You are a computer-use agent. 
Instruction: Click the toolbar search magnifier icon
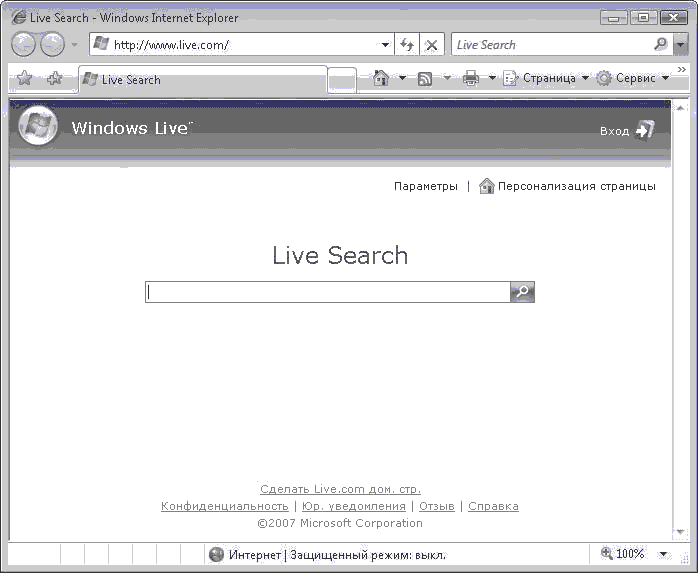coord(661,44)
